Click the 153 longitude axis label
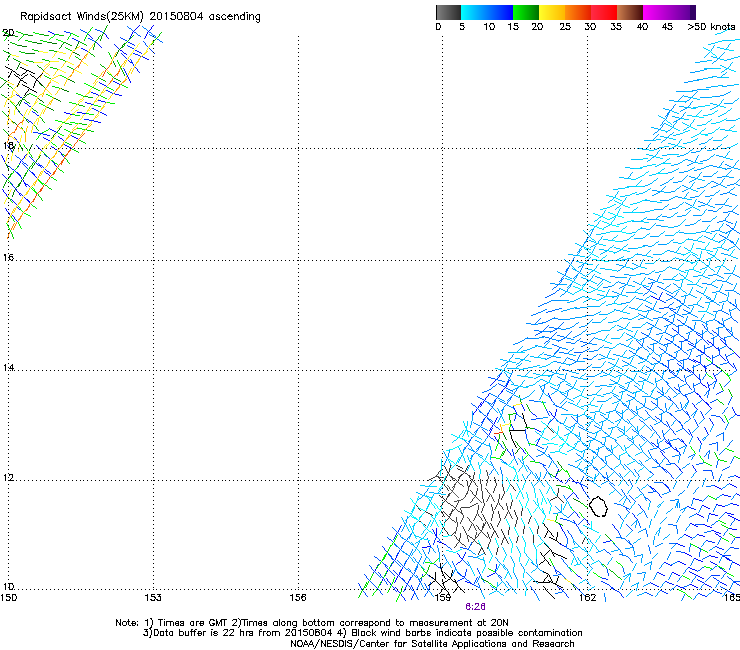Viewport: 740px width, 650px height. (153, 598)
